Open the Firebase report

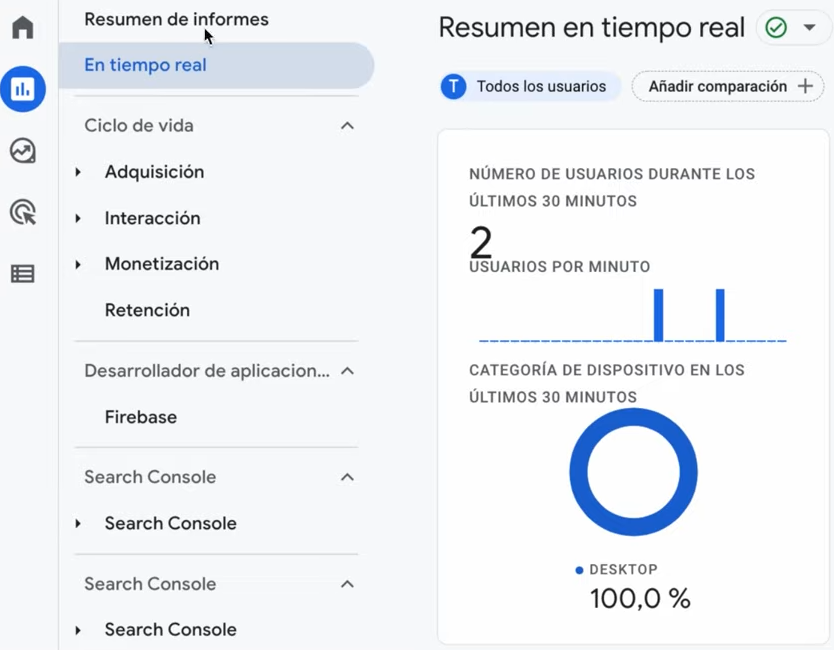(141, 417)
